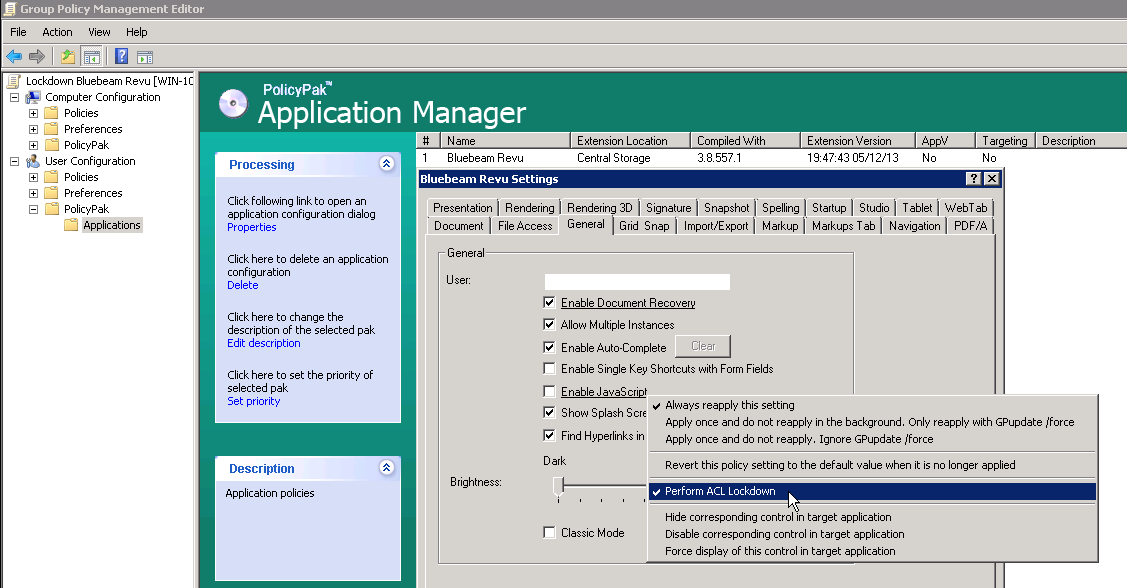Toggle the Enable Document Recovery checkbox
The image size is (1127, 588).
pyautogui.click(x=549, y=303)
